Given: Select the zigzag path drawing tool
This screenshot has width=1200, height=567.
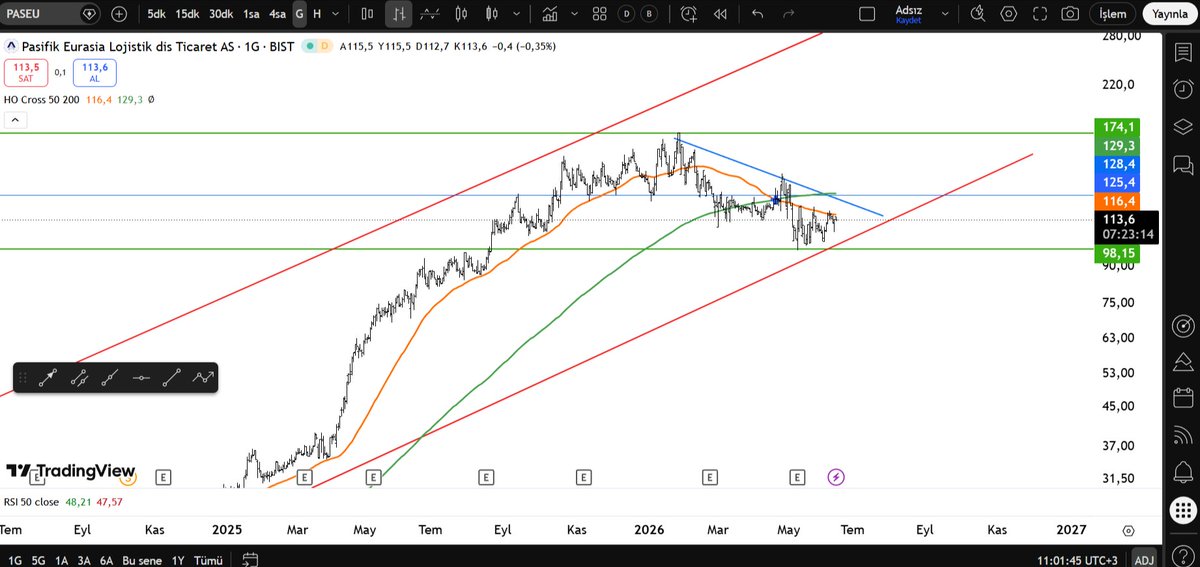Looking at the screenshot, I should click(x=203, y=378).
